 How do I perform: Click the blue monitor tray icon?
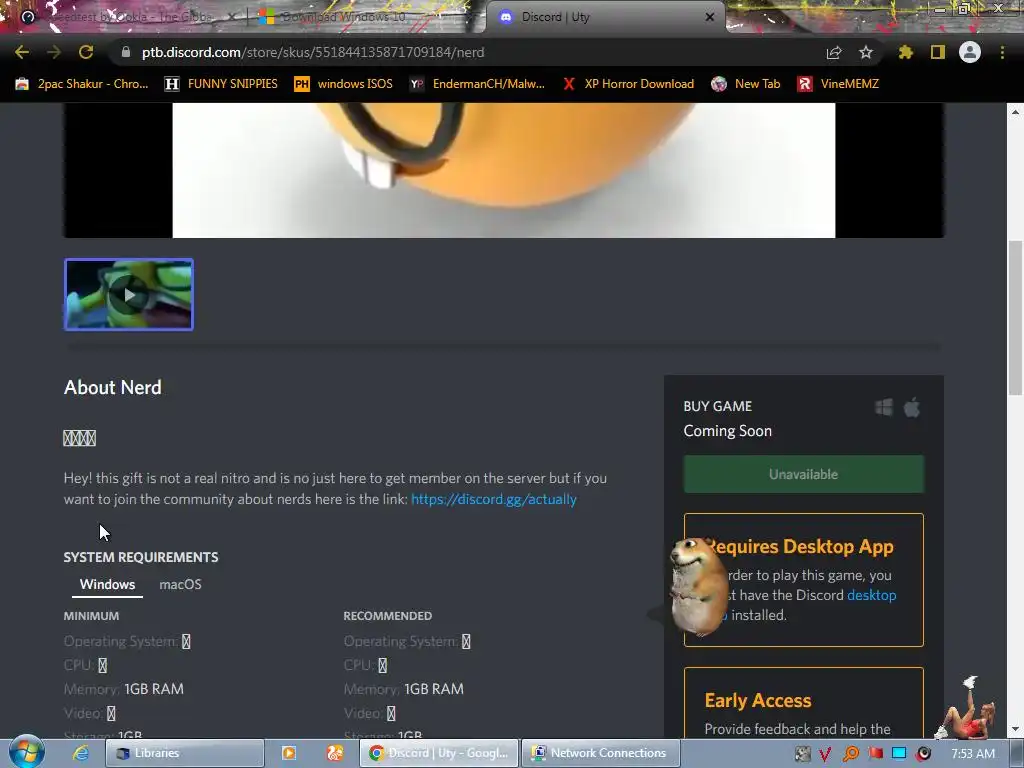(x=899, y=754)
